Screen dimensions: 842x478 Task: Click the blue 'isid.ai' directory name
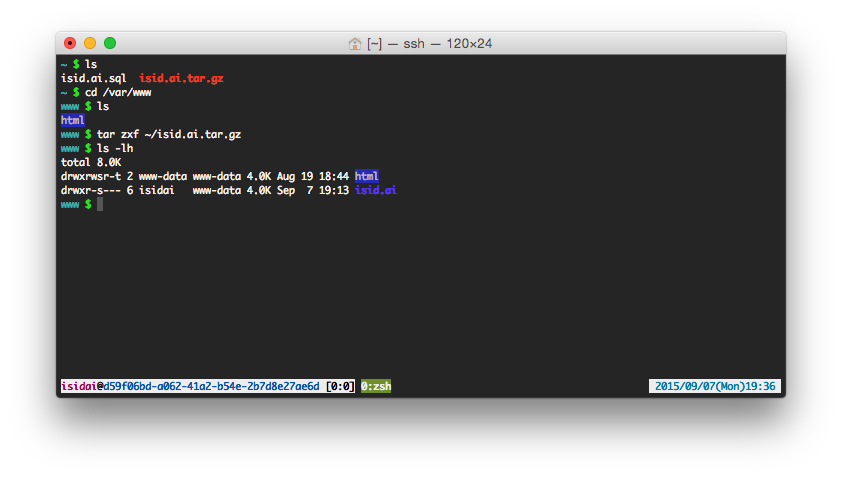coord(375,190)
